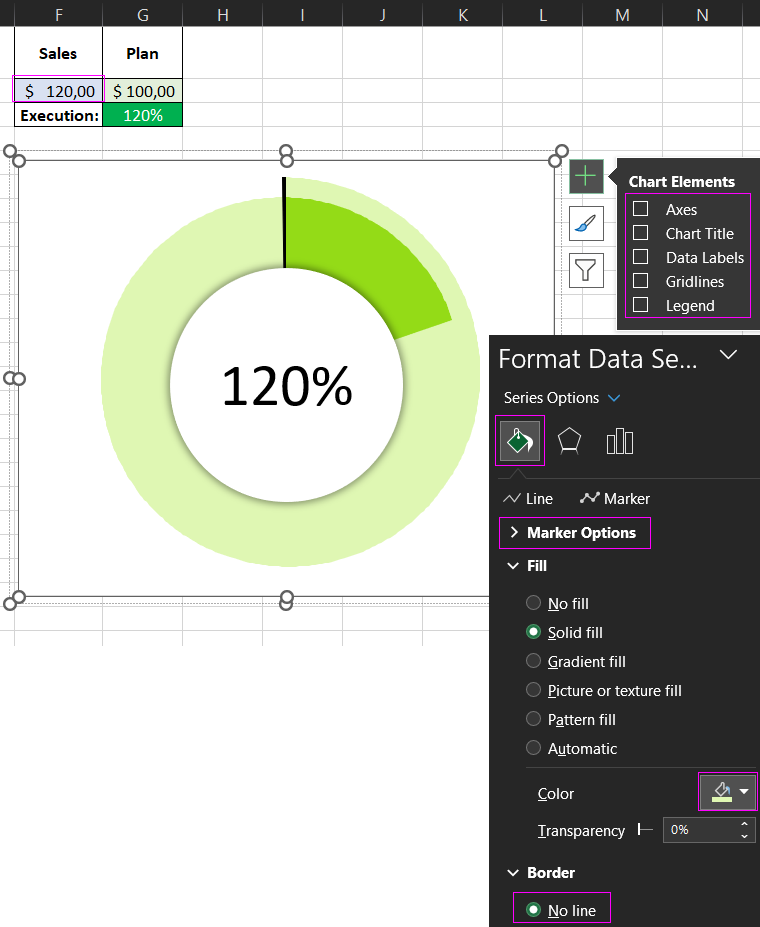
Task: Switch to the Marker tab
Action: click(615, 498)
